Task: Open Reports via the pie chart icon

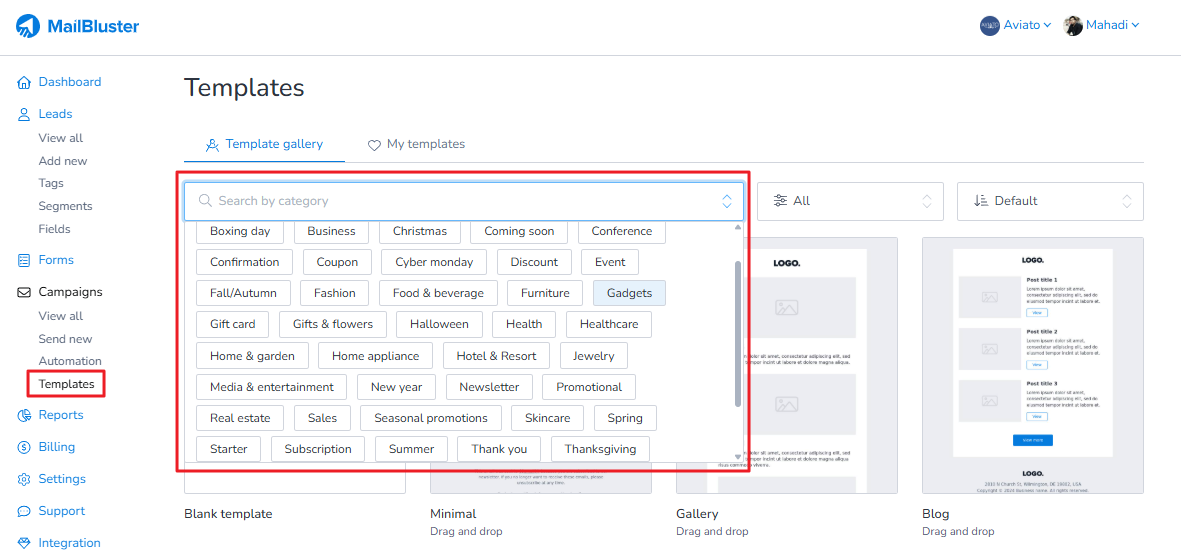Action: point(25,416)
